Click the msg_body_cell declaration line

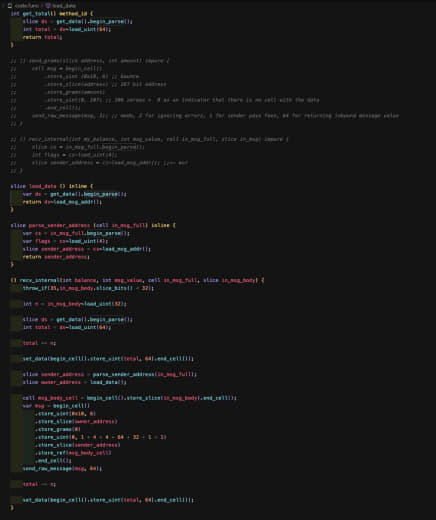130,398
